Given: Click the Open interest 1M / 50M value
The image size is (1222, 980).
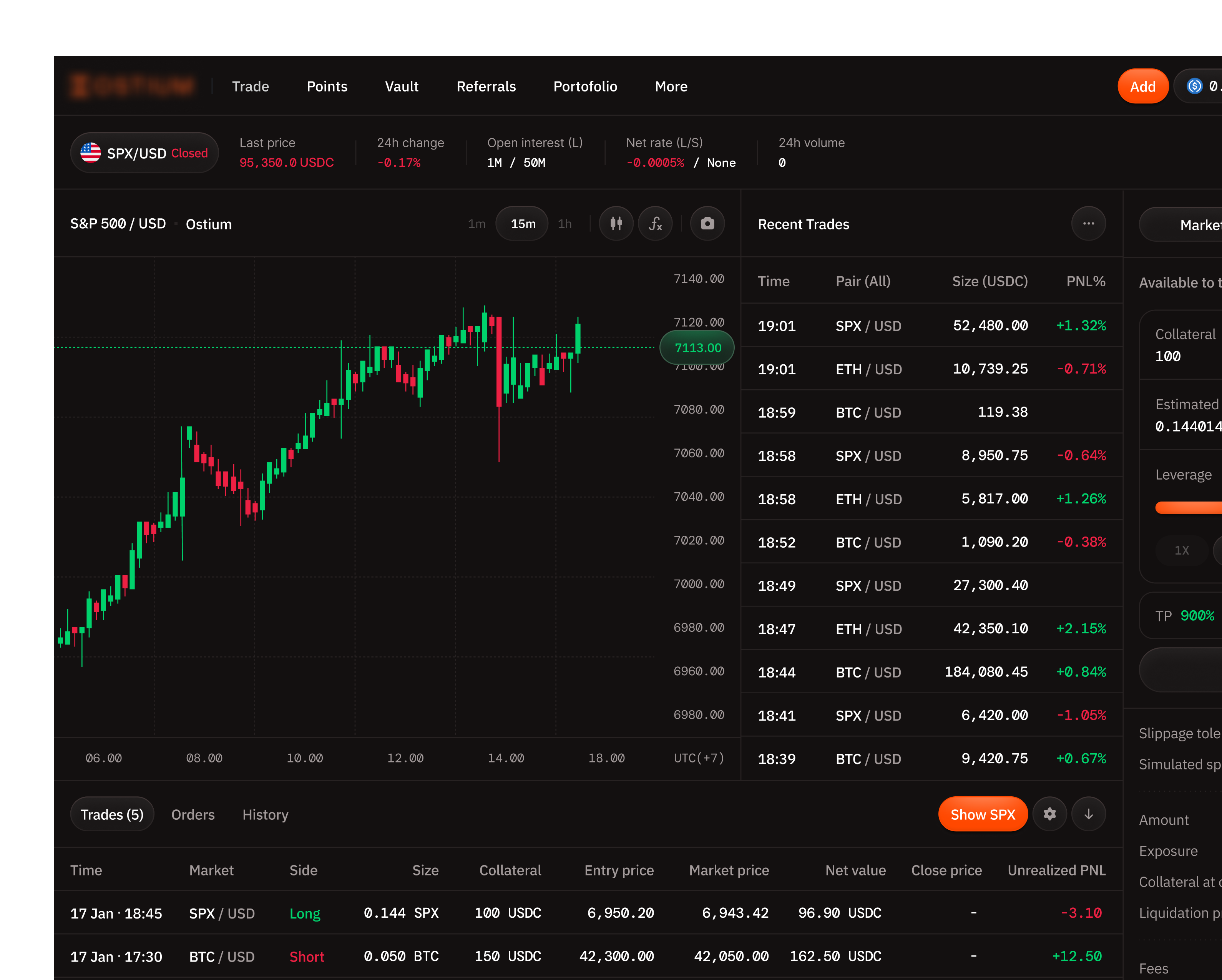Looking at the screenshot, I should pyautogui.click(x=516, y=163).
